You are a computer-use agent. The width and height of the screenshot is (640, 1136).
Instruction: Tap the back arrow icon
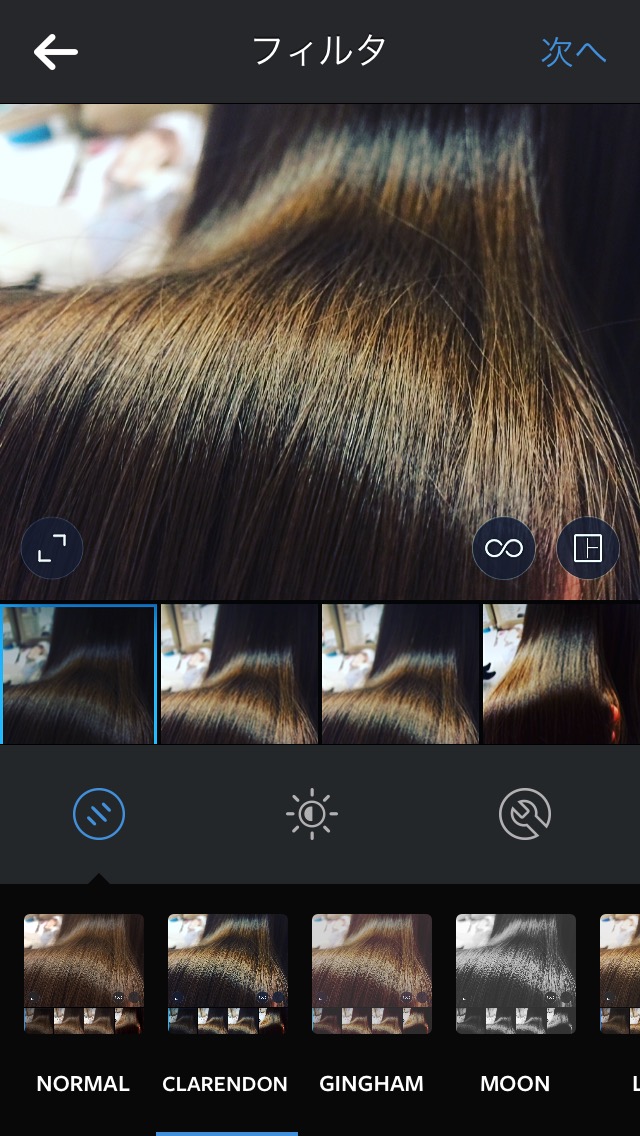point(55,52)
